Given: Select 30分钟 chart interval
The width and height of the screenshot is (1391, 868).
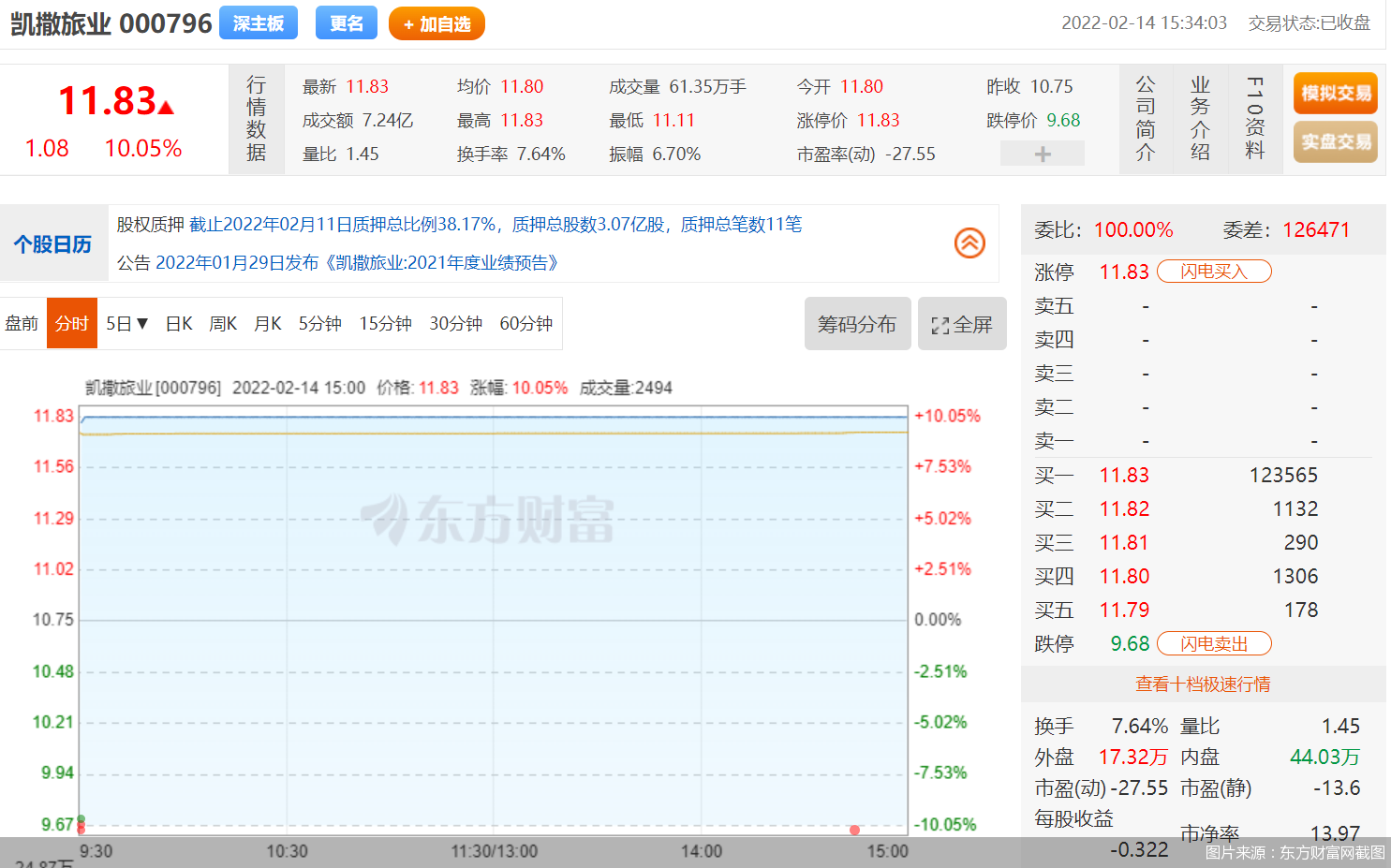Looking at the screenshot, I should tap(456, 324).
